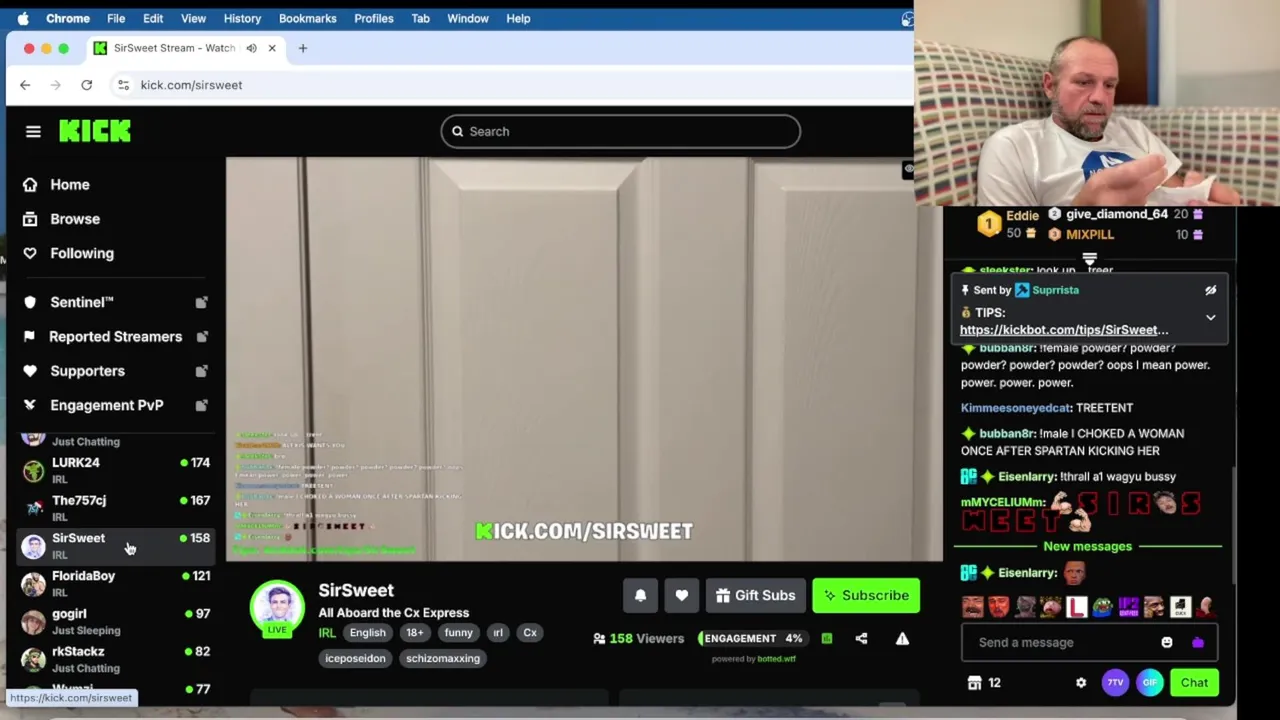The width and height of the screenshot is (1280, 720).
Task: Select the funny tag
Action: tap(458, 632)
